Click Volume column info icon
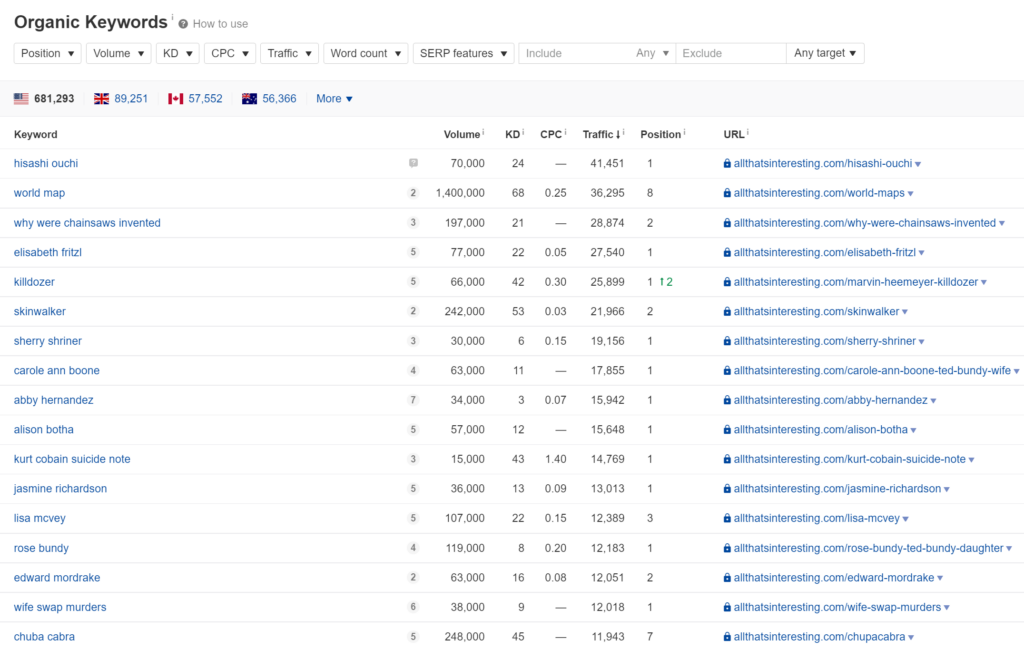 point(483,132)
